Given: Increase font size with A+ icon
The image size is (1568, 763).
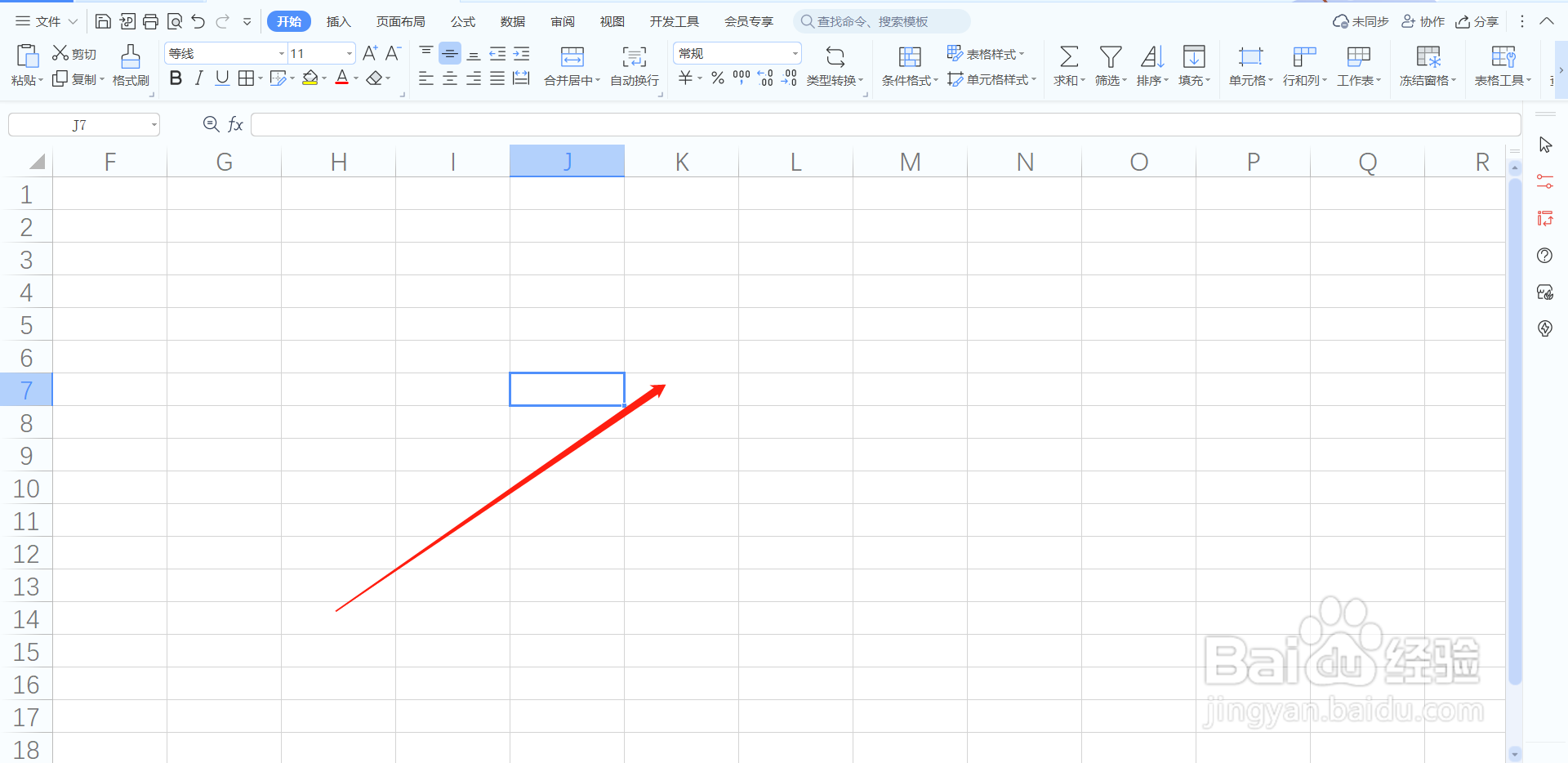Looking at the screenshot, I should (370, 53).
